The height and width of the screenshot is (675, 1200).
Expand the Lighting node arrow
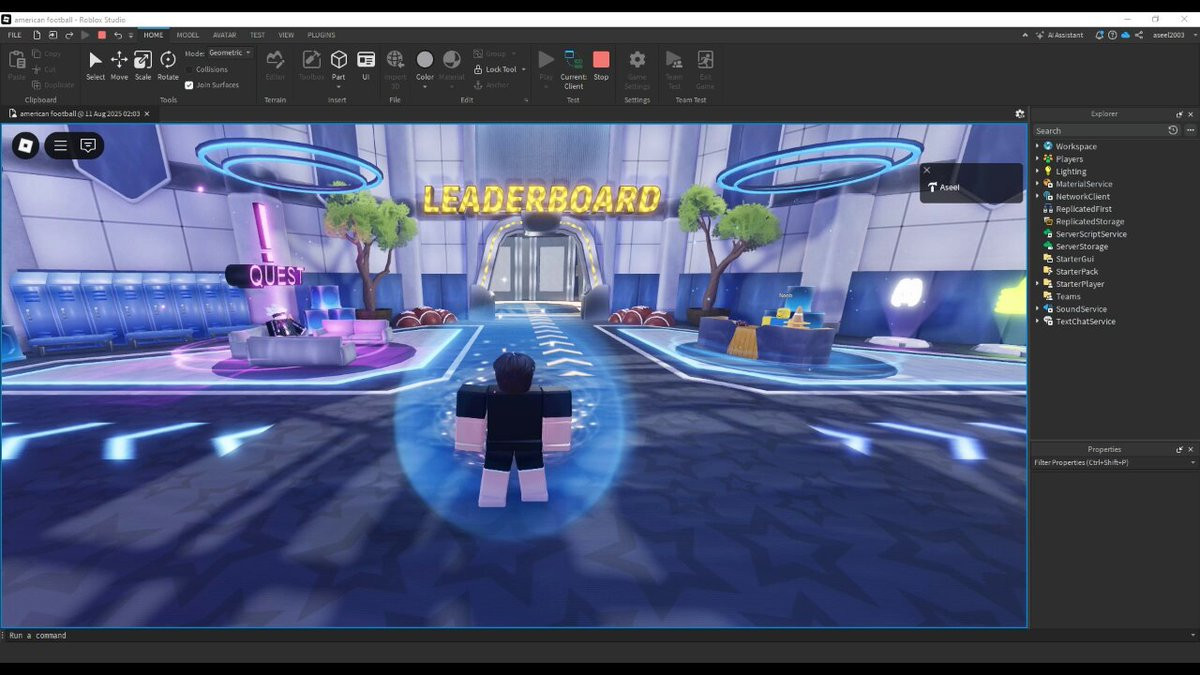click(x=1037, y=171)
